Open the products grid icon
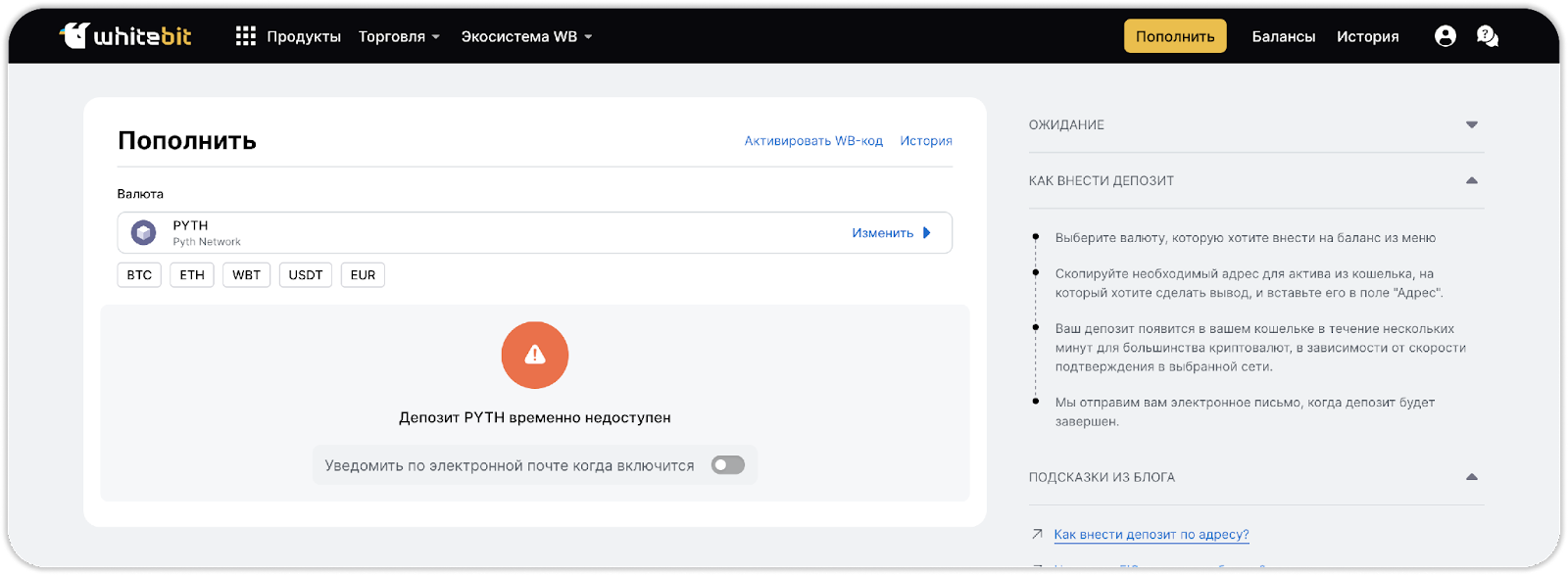The width and height of the screenshot is (1568, 575). (x=245, y=36)
